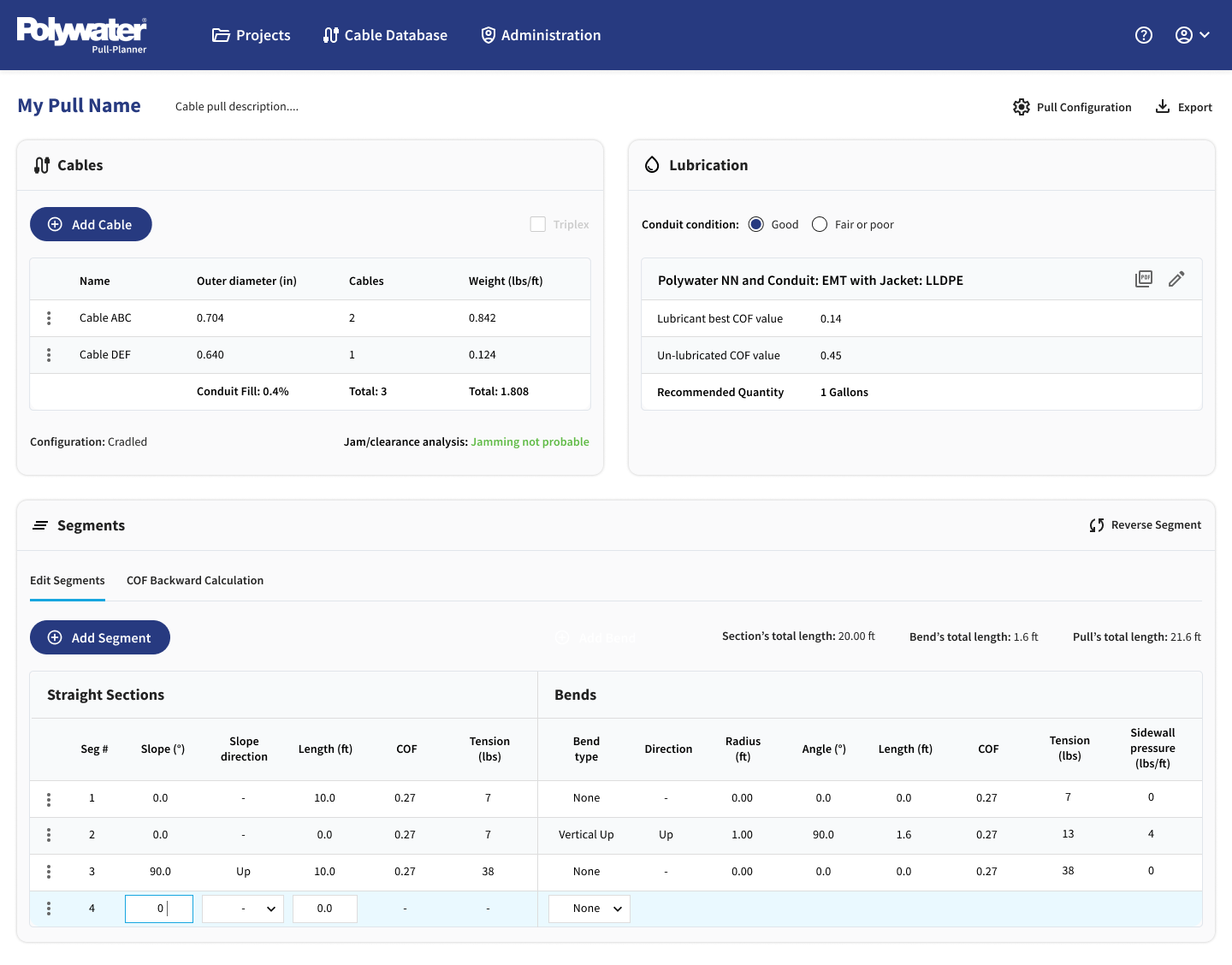
Task: Open the Administration menu
Action: 541,35
